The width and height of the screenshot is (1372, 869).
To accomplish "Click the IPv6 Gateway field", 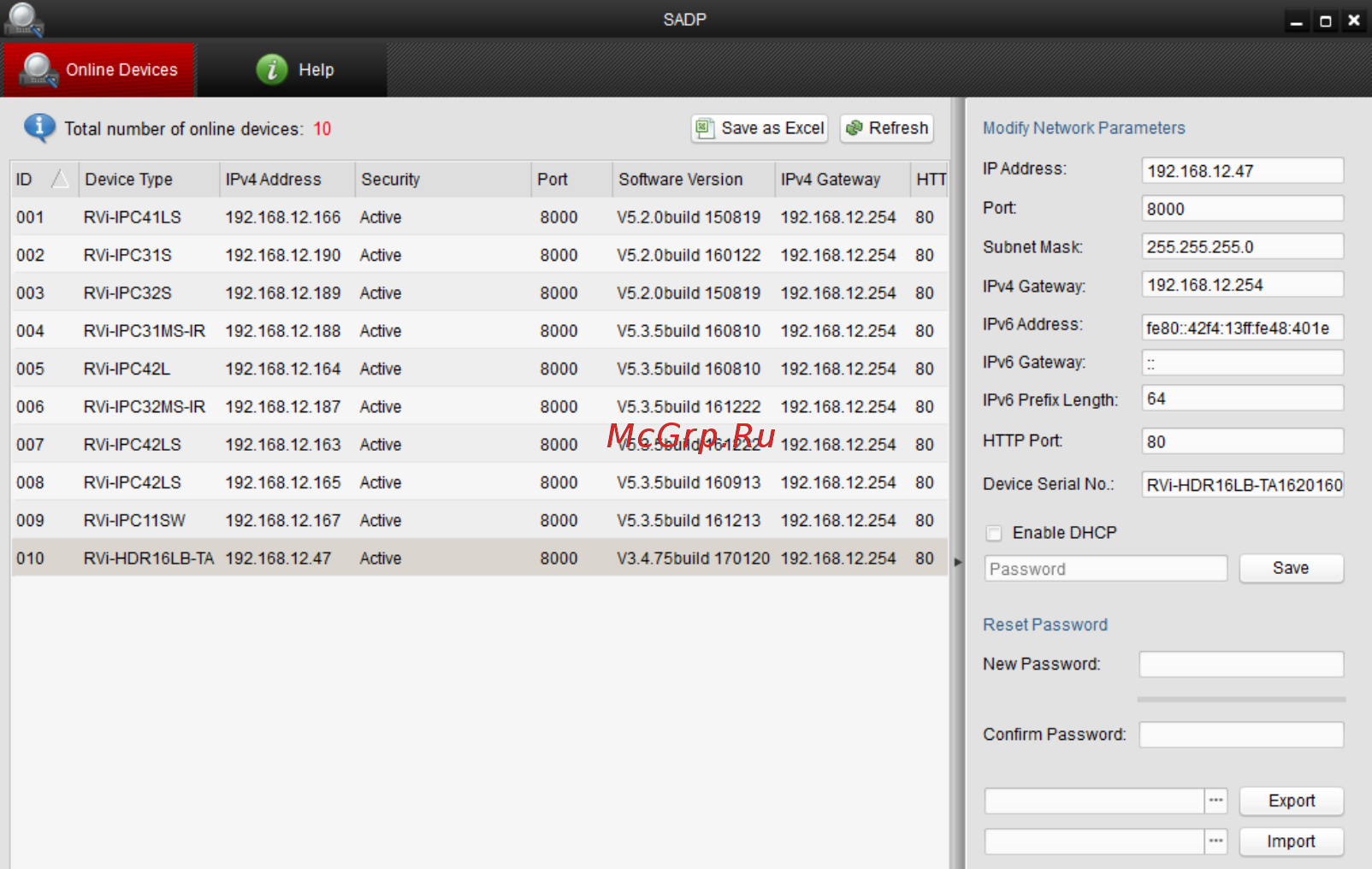I will pyautogui.click(x=1242, y=363).
